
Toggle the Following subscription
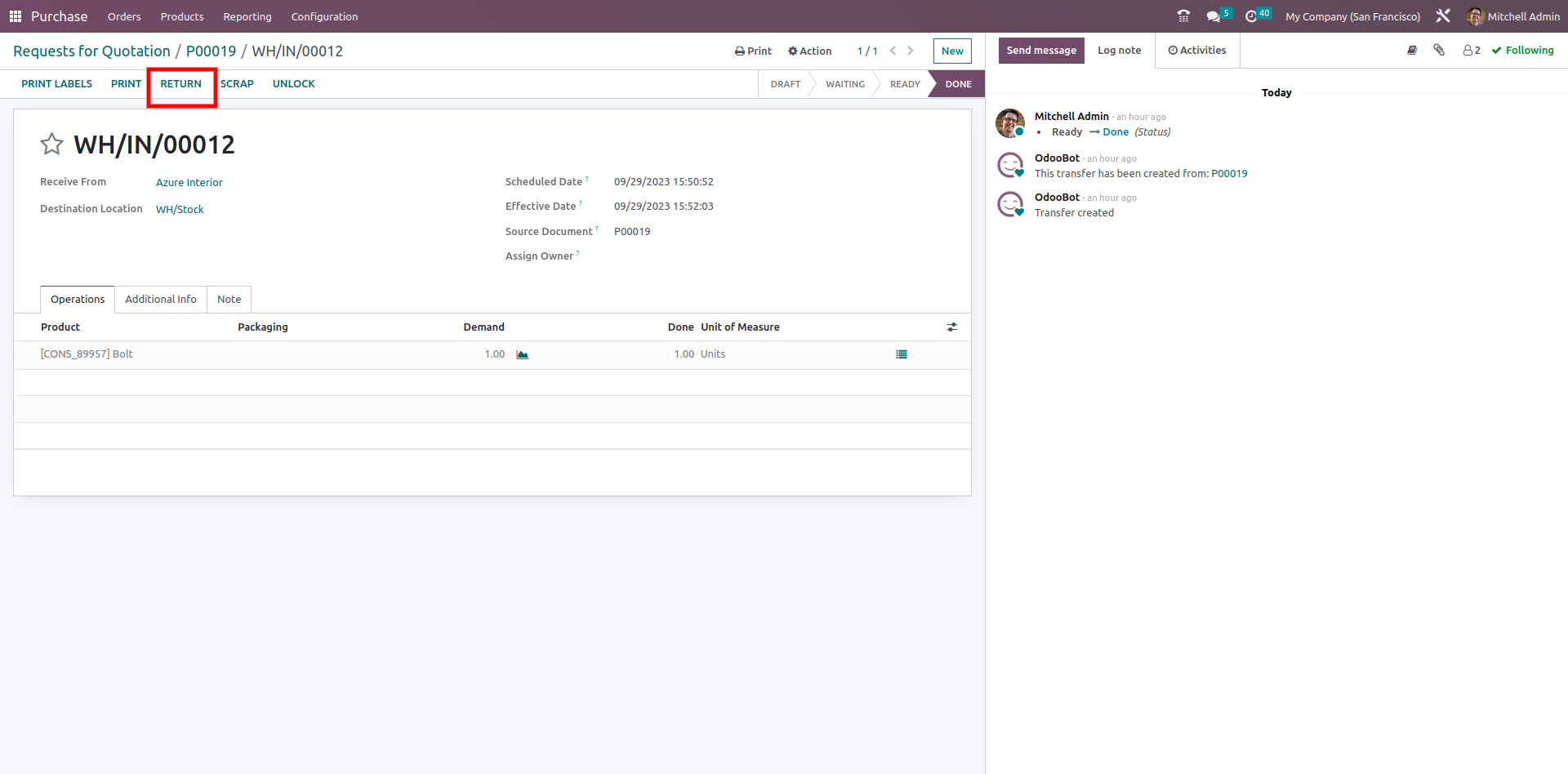tap(1523, 51)
